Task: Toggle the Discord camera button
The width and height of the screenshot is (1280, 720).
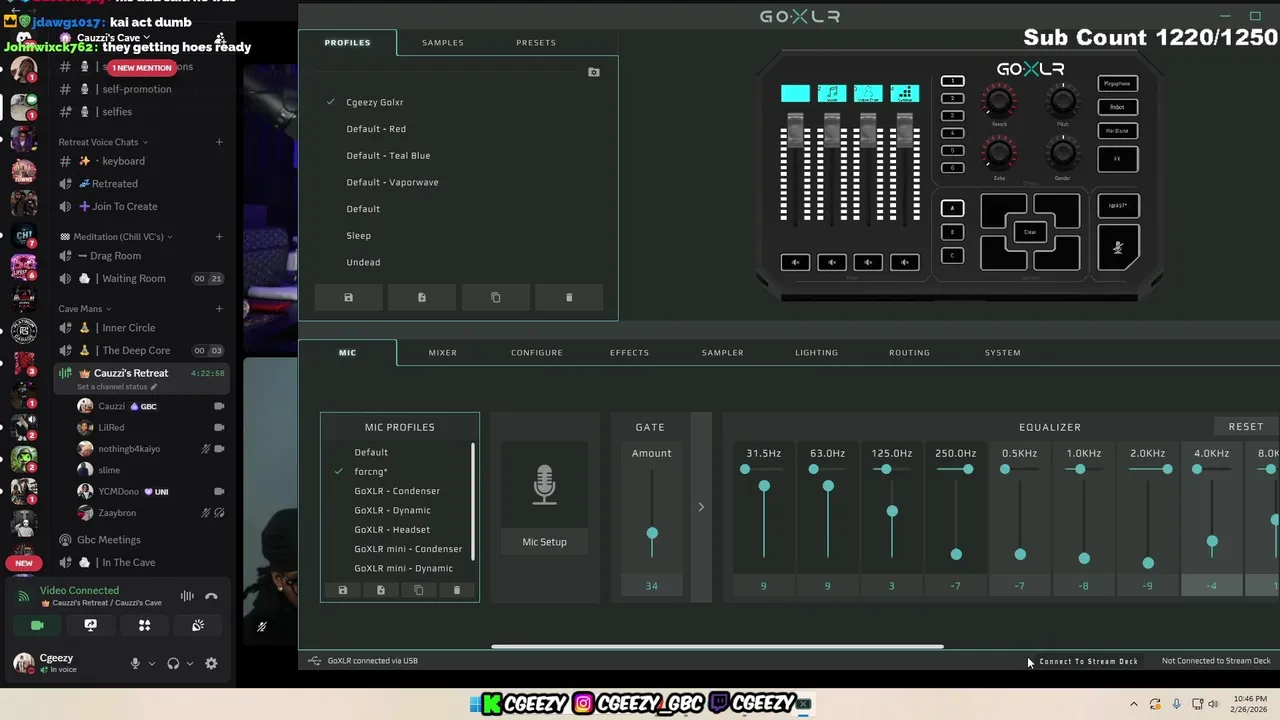Action: click(x=37, y=625)
